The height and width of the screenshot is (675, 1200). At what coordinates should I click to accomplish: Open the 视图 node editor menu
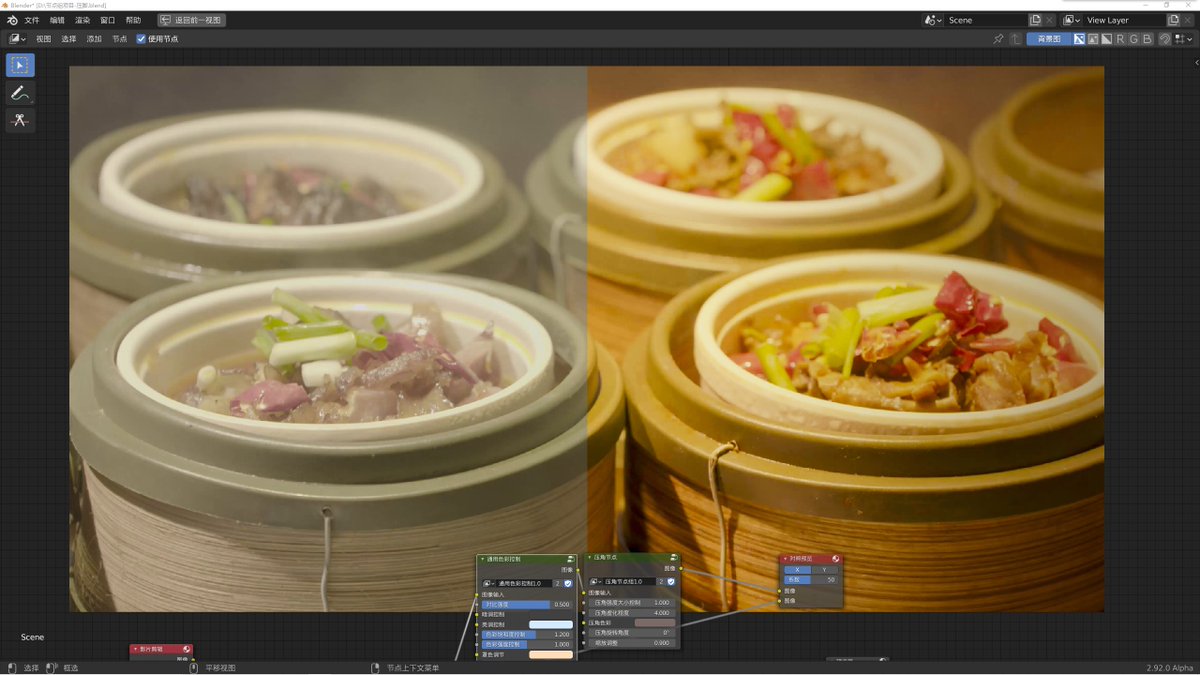[43, 39]
